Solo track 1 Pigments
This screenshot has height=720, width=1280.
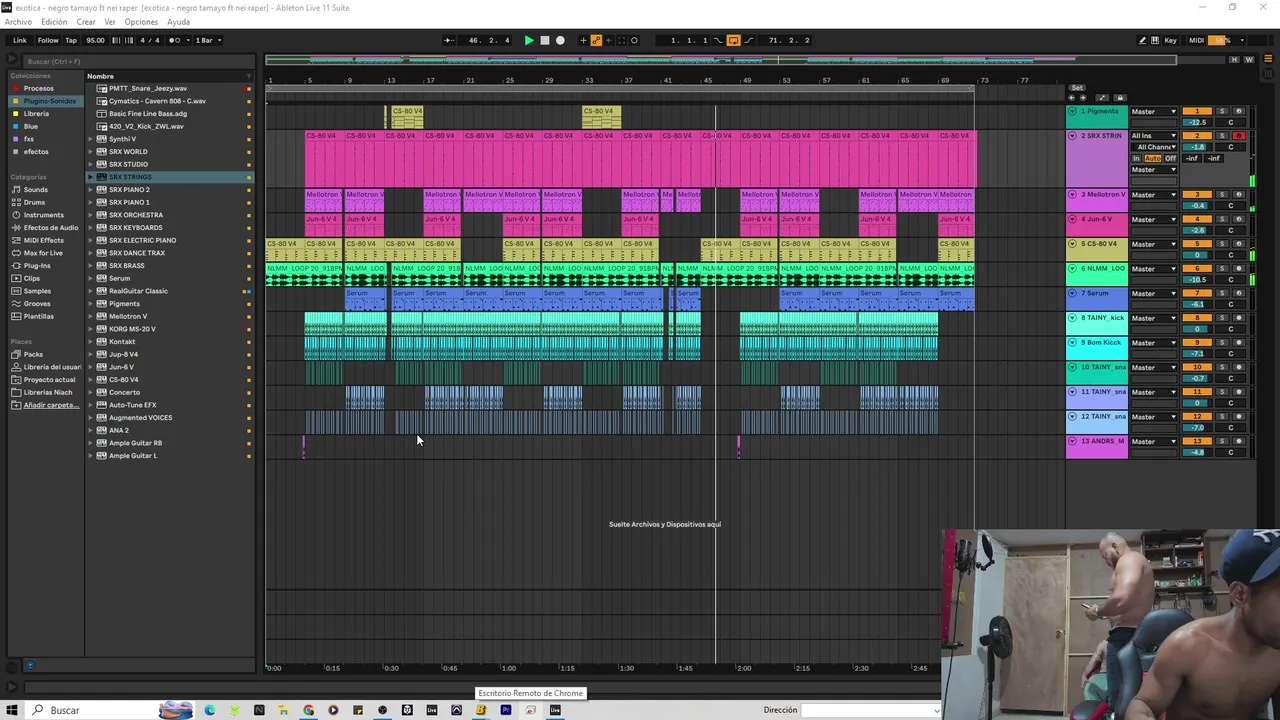click(1221, 111)
